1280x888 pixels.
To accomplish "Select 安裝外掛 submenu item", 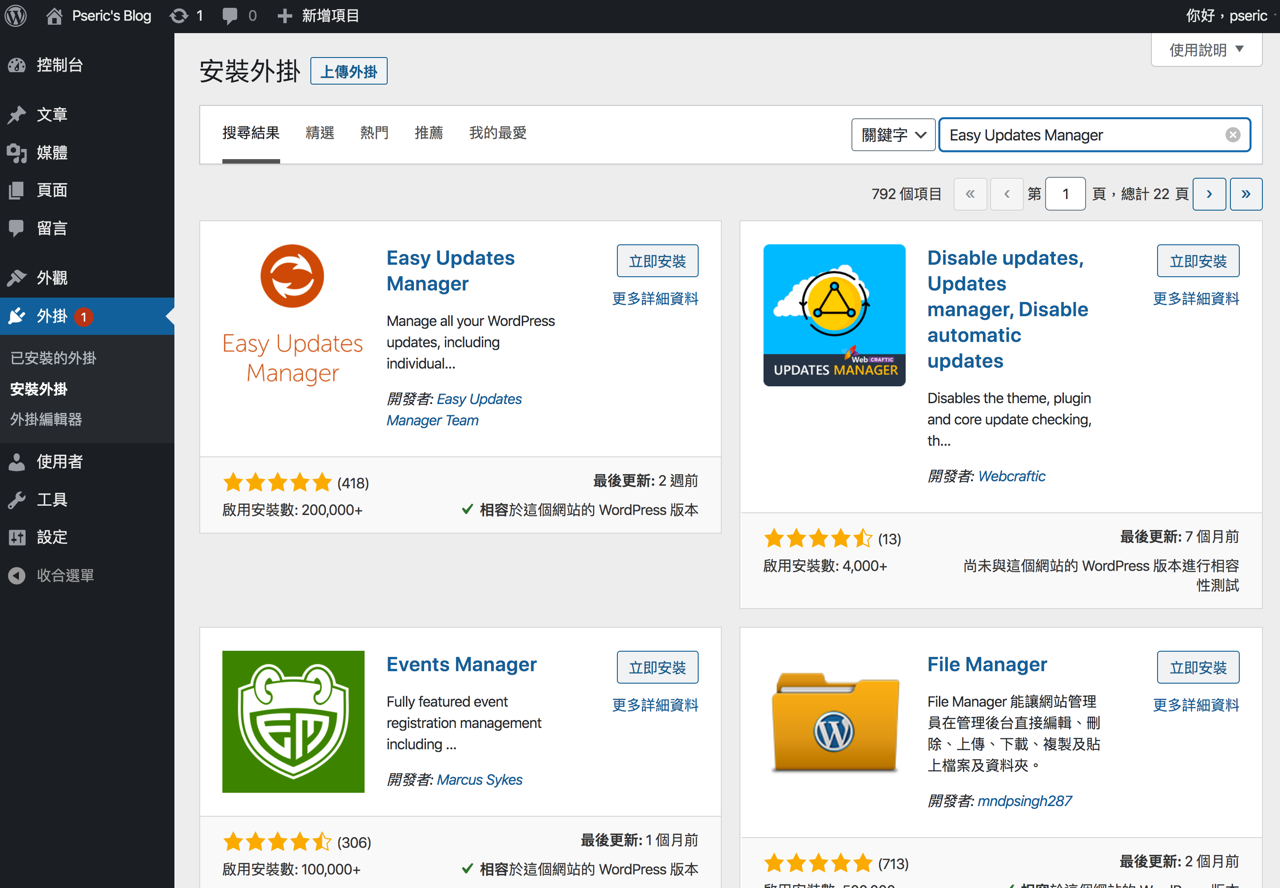I will pyautogui.click(x=39, y=389).
